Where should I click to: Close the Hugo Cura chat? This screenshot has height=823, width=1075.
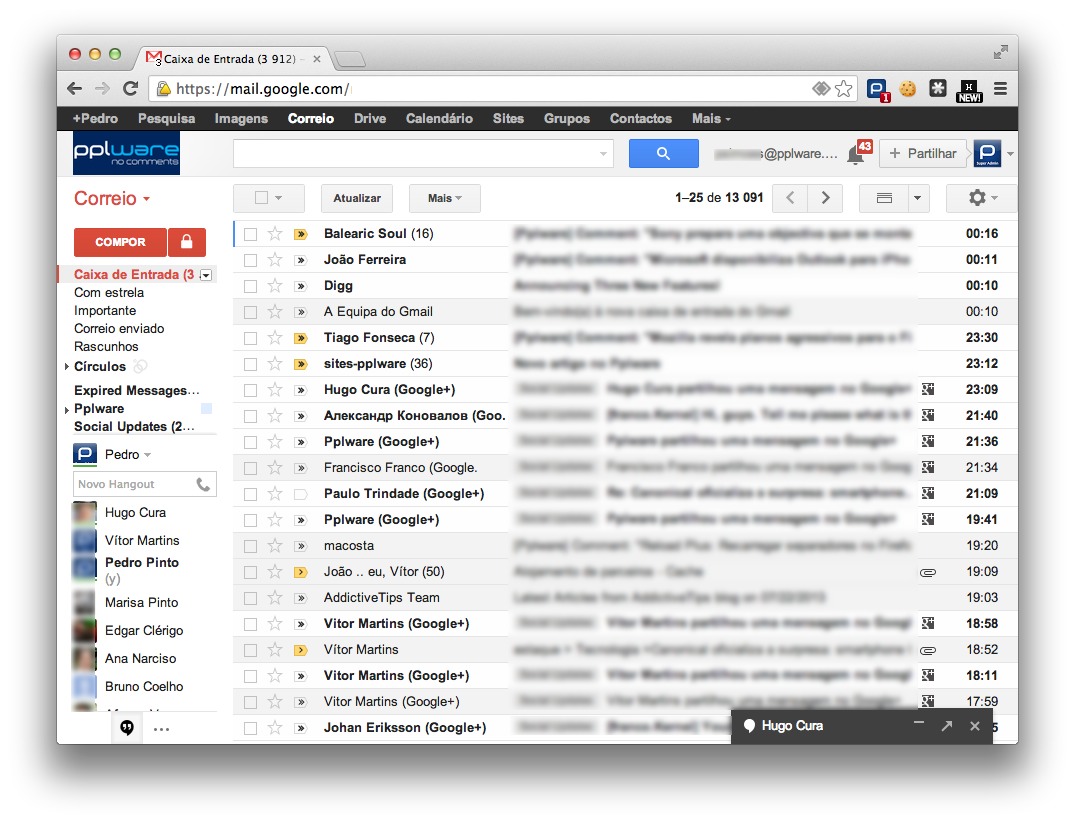(x=975, y=726)
